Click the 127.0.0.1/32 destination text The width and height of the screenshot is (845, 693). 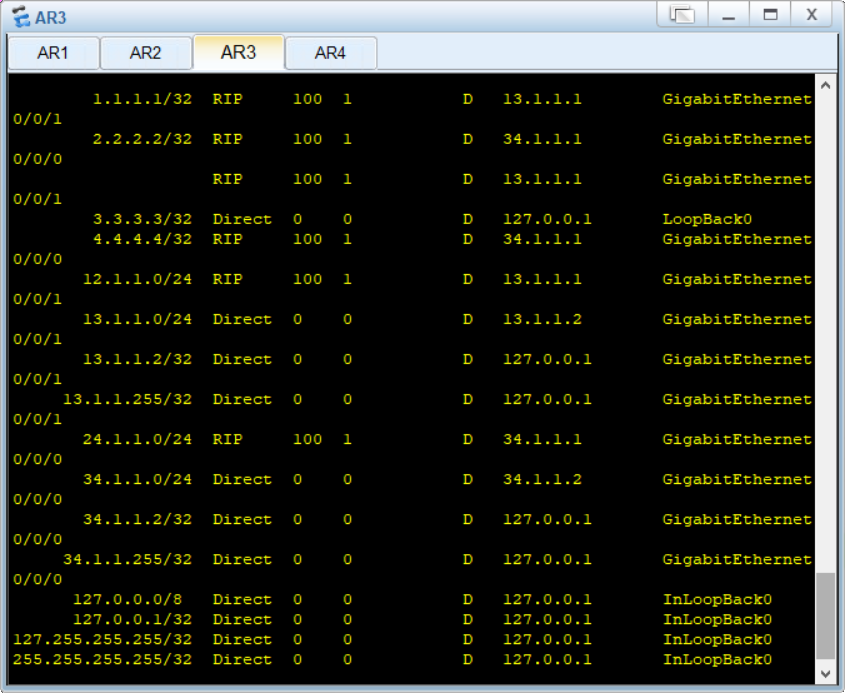coord(133,619)
